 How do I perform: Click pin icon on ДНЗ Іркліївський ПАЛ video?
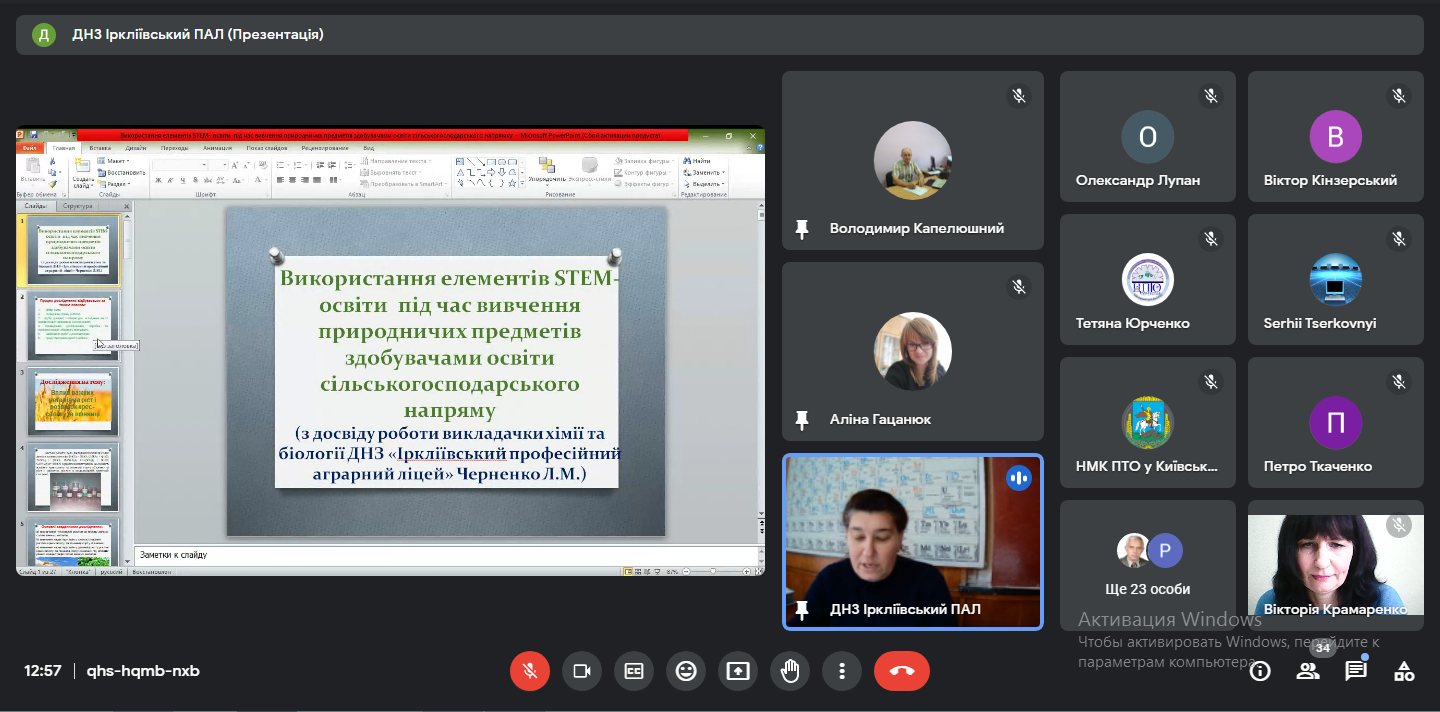click(x=801, y=610)
